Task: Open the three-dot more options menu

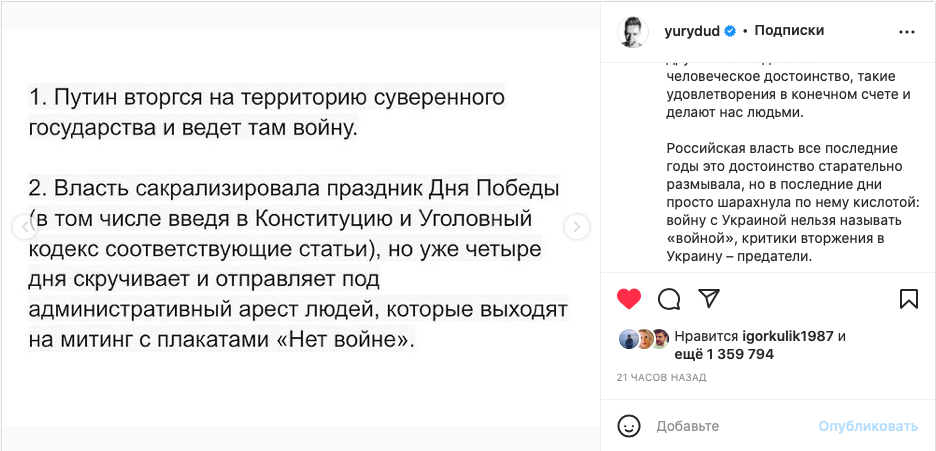Action: pos(907,32)
